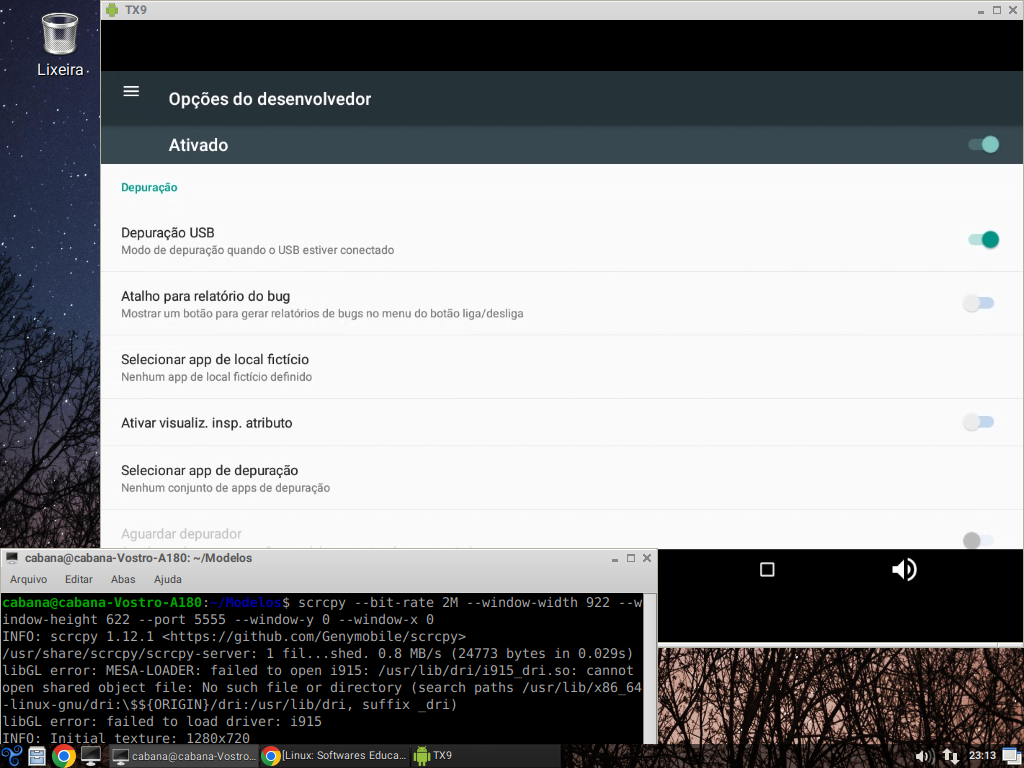Switch to Linux: Softwares Educa Chrome window
This screenshot has height=768, width=1024.
(x=334, y=756)
